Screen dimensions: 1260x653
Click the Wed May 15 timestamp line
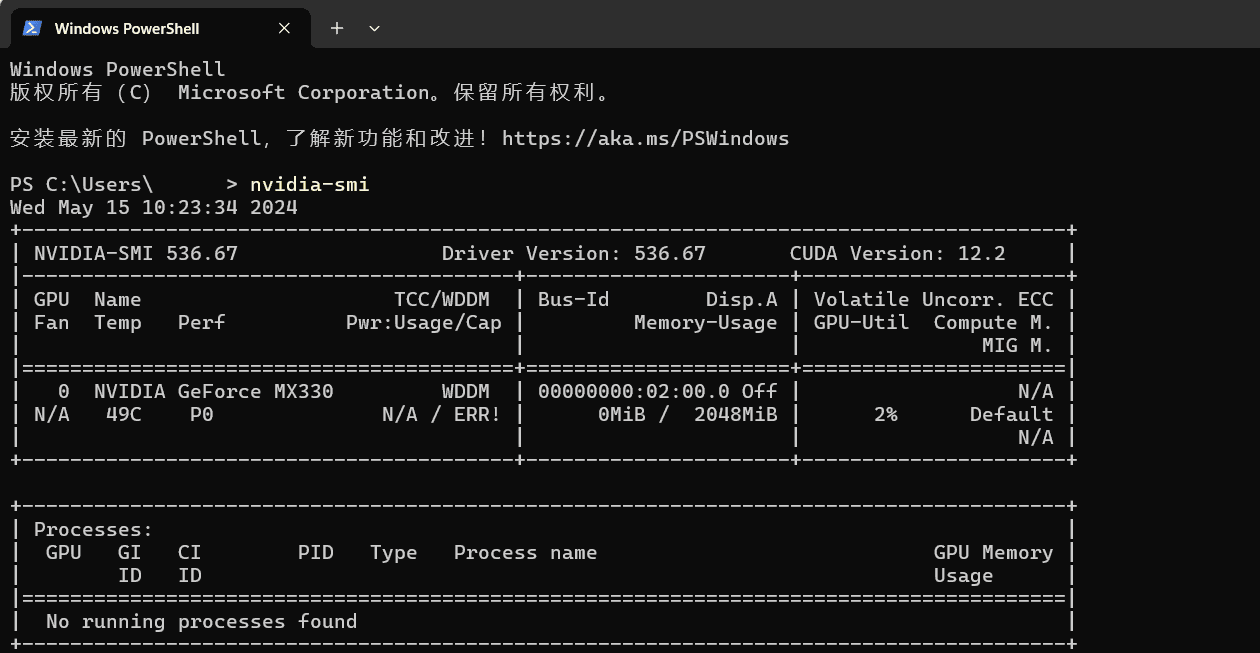click(x=153, y=208)
